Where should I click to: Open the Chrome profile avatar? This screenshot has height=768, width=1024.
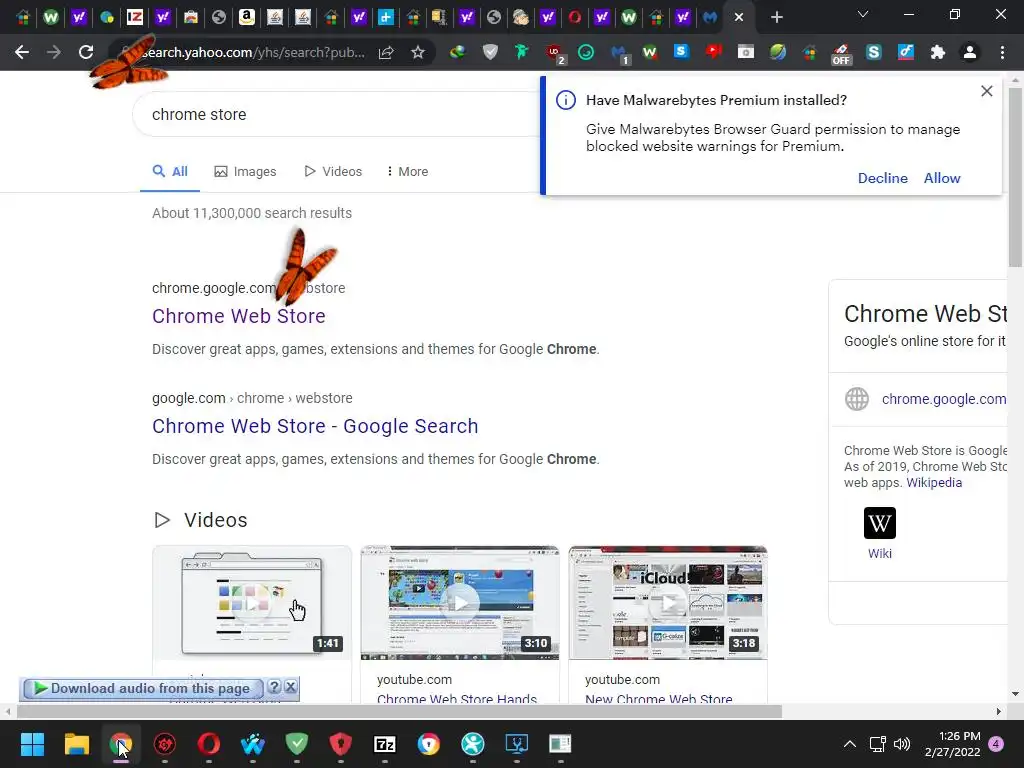tap(970, 52)
